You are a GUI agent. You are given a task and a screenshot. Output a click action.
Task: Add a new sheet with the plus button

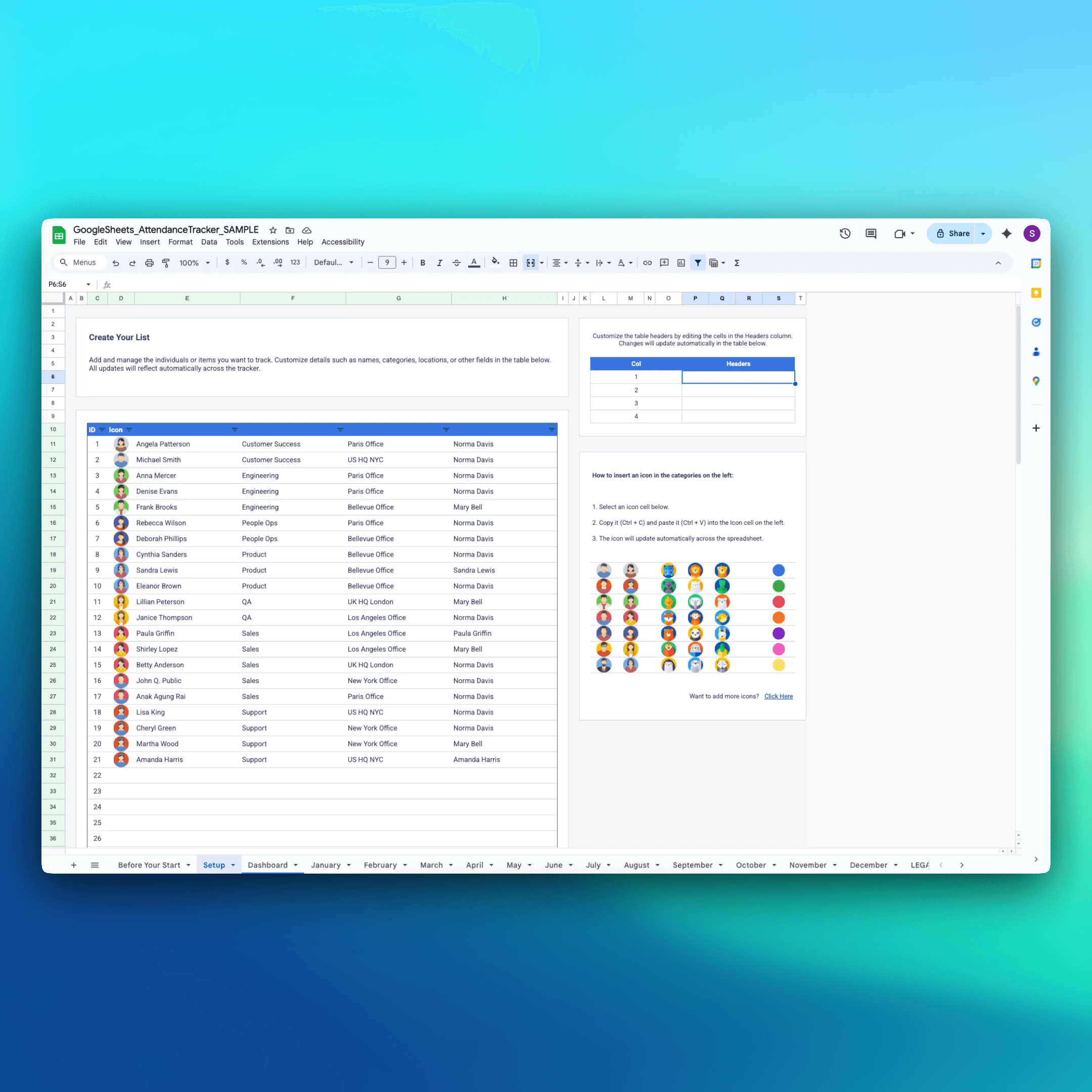tap(73, 865)
